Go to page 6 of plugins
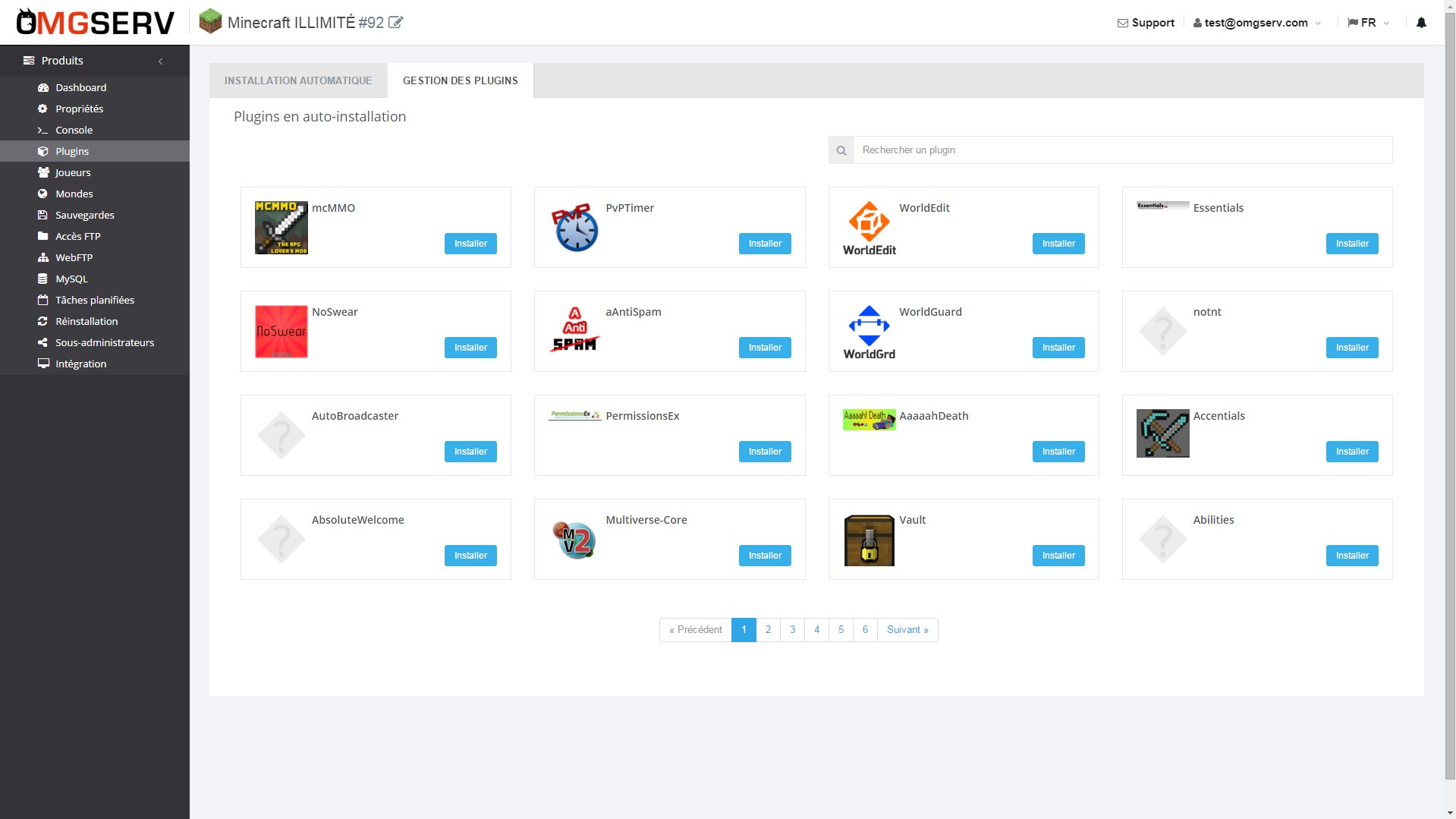 pos(865,630)
